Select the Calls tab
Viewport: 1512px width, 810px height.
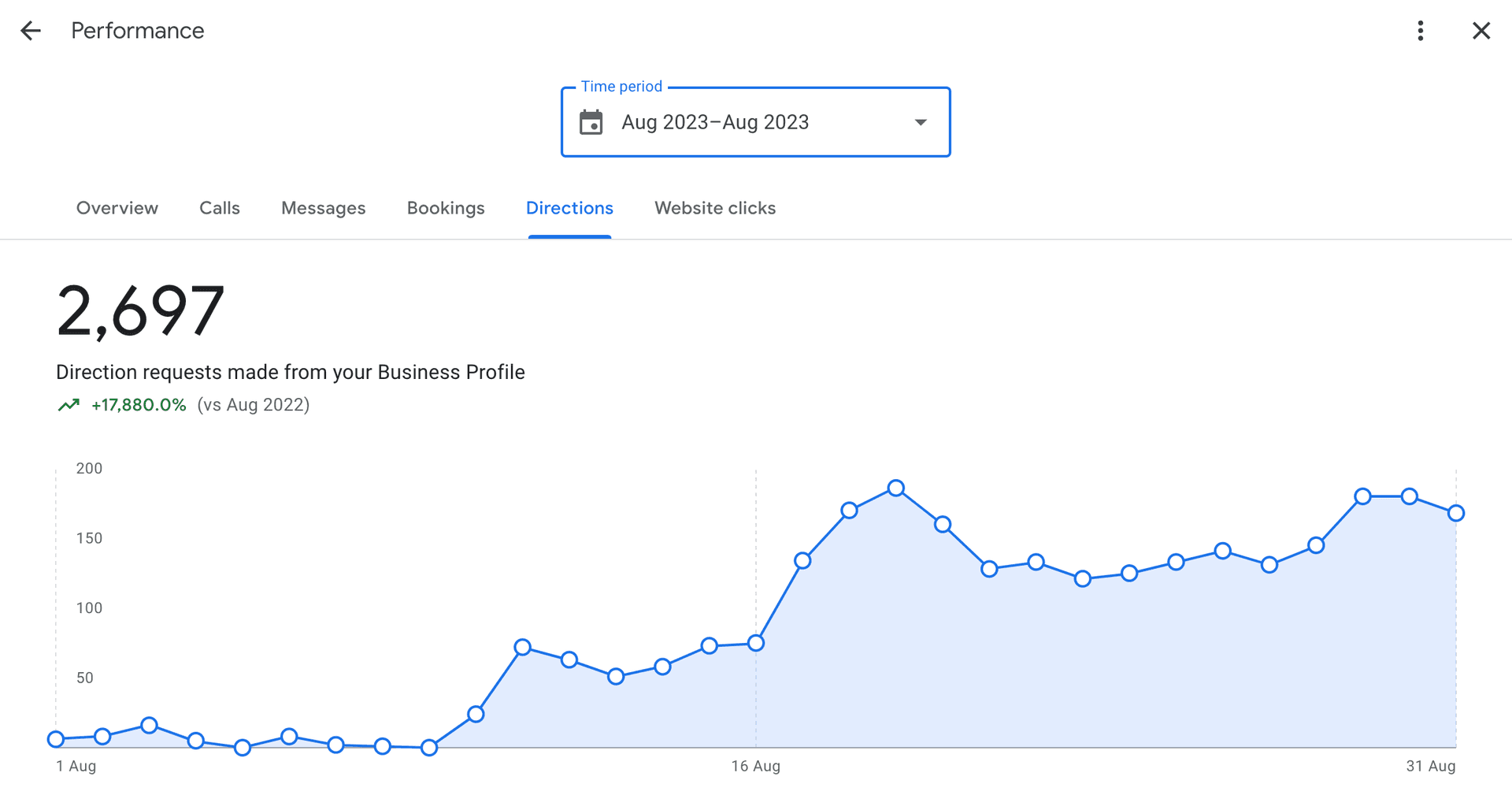[219, 208]
